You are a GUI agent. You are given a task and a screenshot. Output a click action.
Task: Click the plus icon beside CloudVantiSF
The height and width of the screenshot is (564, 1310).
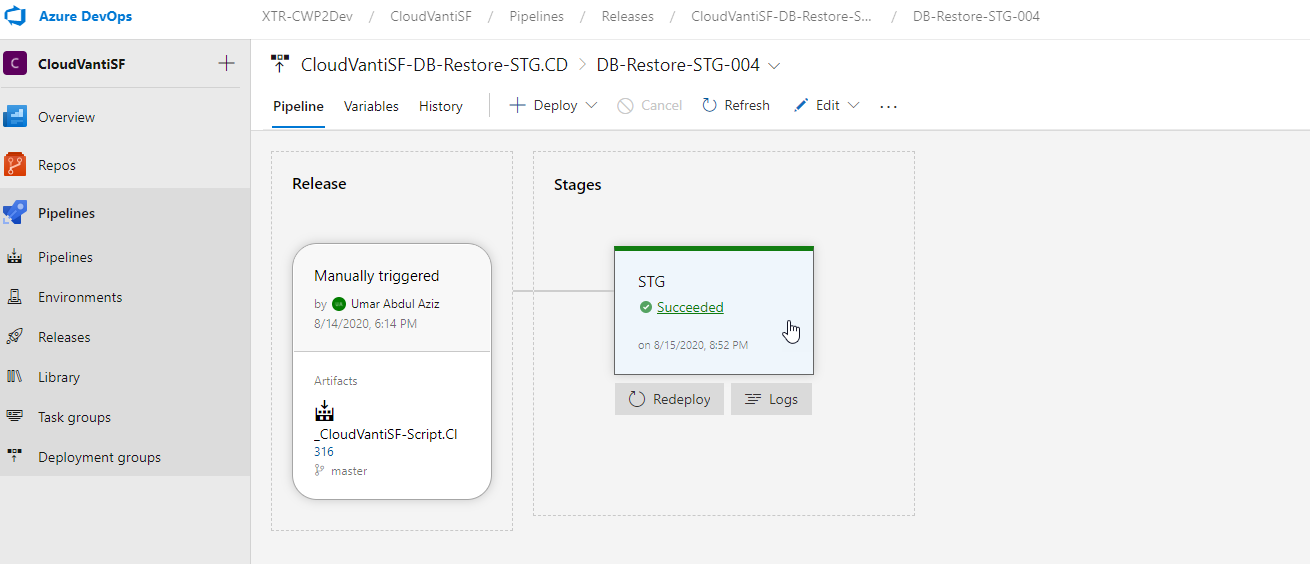click(226, 64)
